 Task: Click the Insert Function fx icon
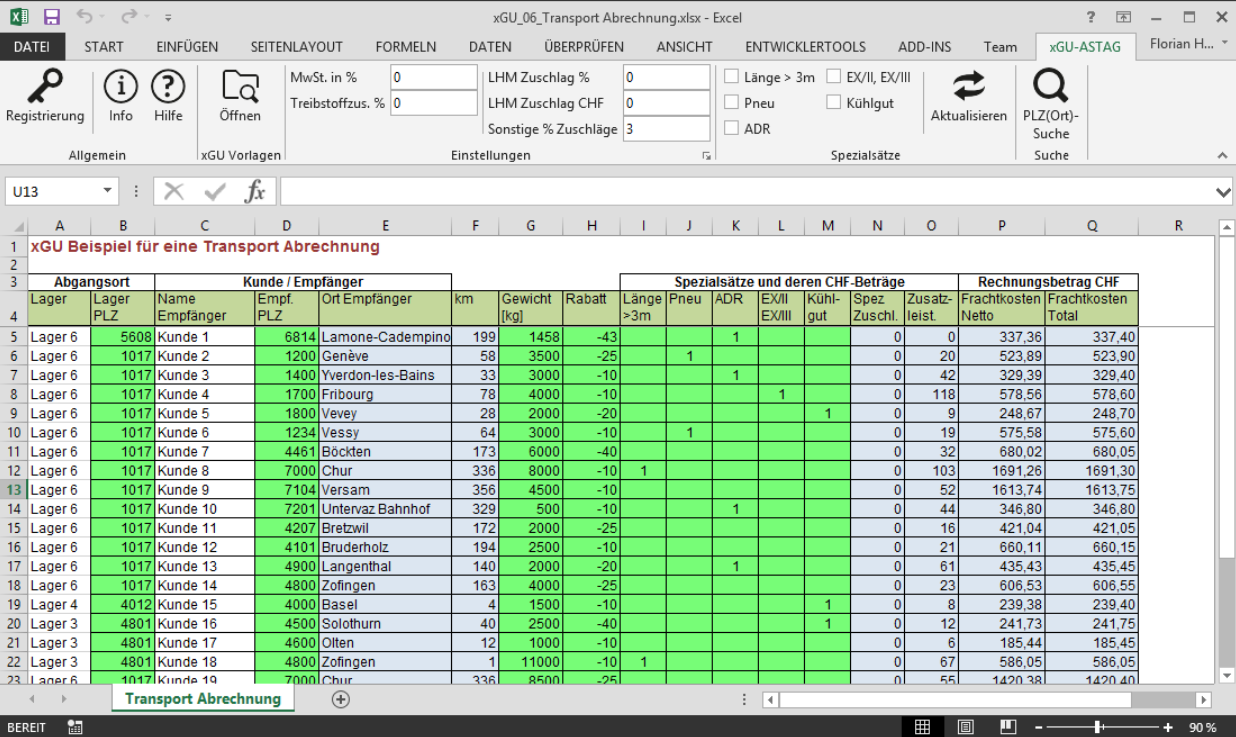(255, 191)
